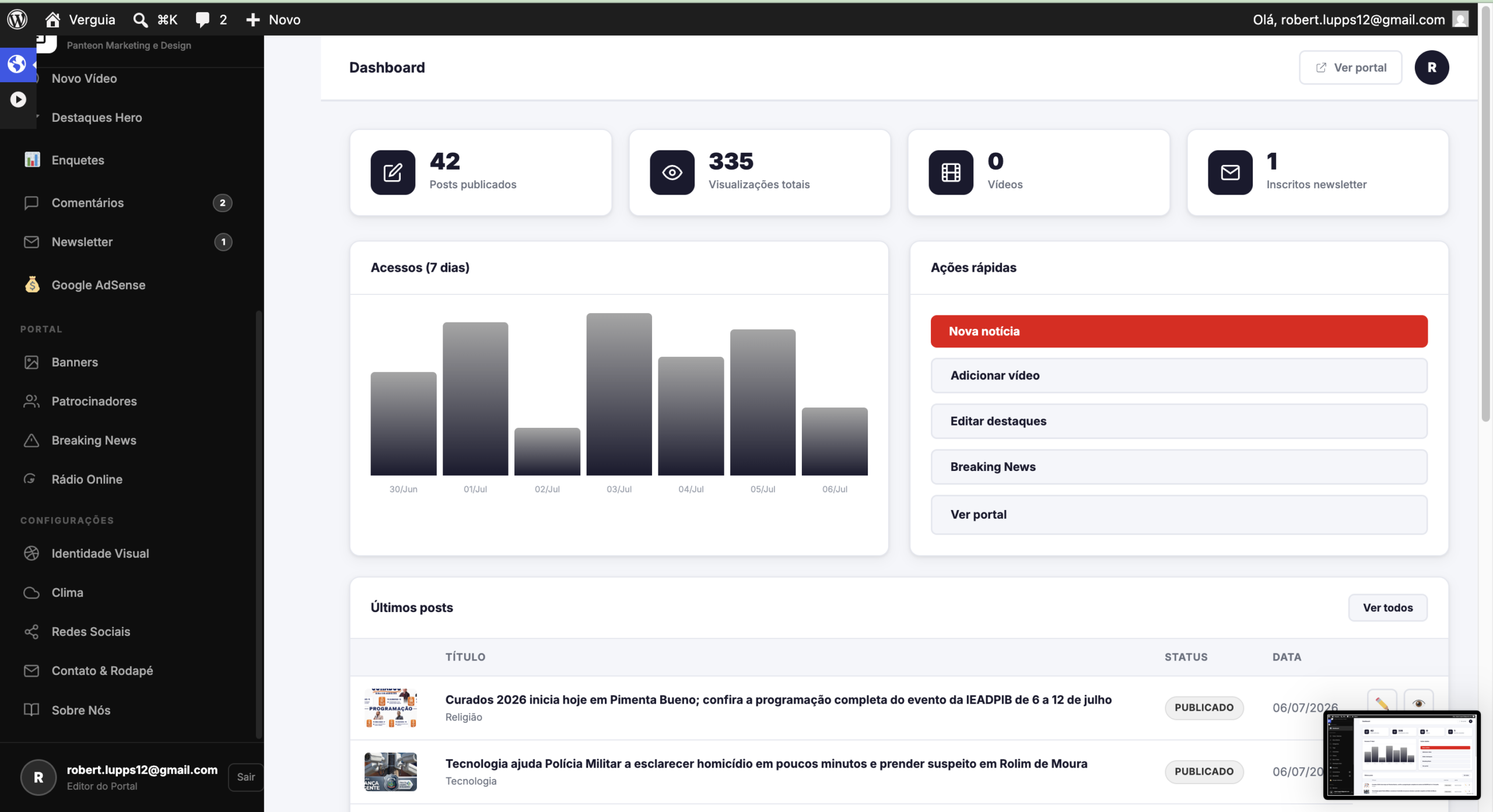Click the Patrocinadores people icon
This screenshot has height=812, width=1493.
pos(31,401)
